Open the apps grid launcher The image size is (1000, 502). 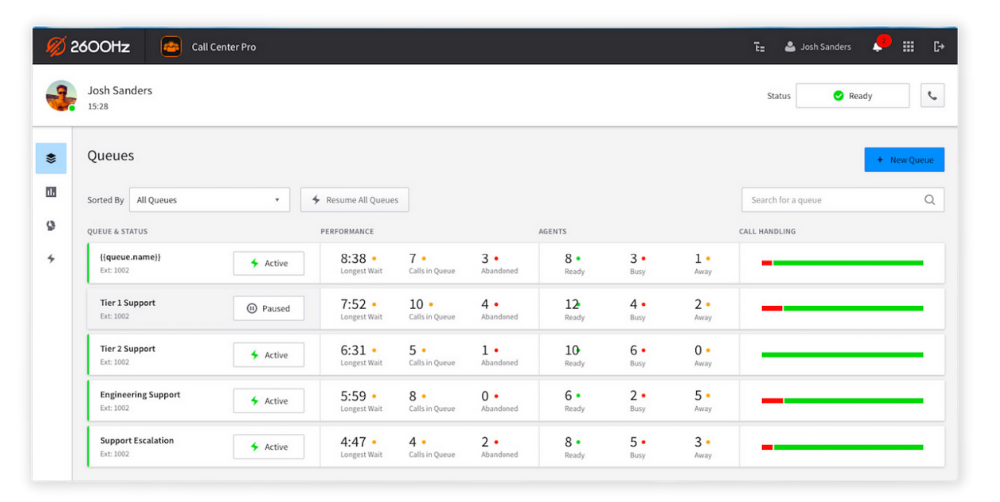(x=908, y=47)
